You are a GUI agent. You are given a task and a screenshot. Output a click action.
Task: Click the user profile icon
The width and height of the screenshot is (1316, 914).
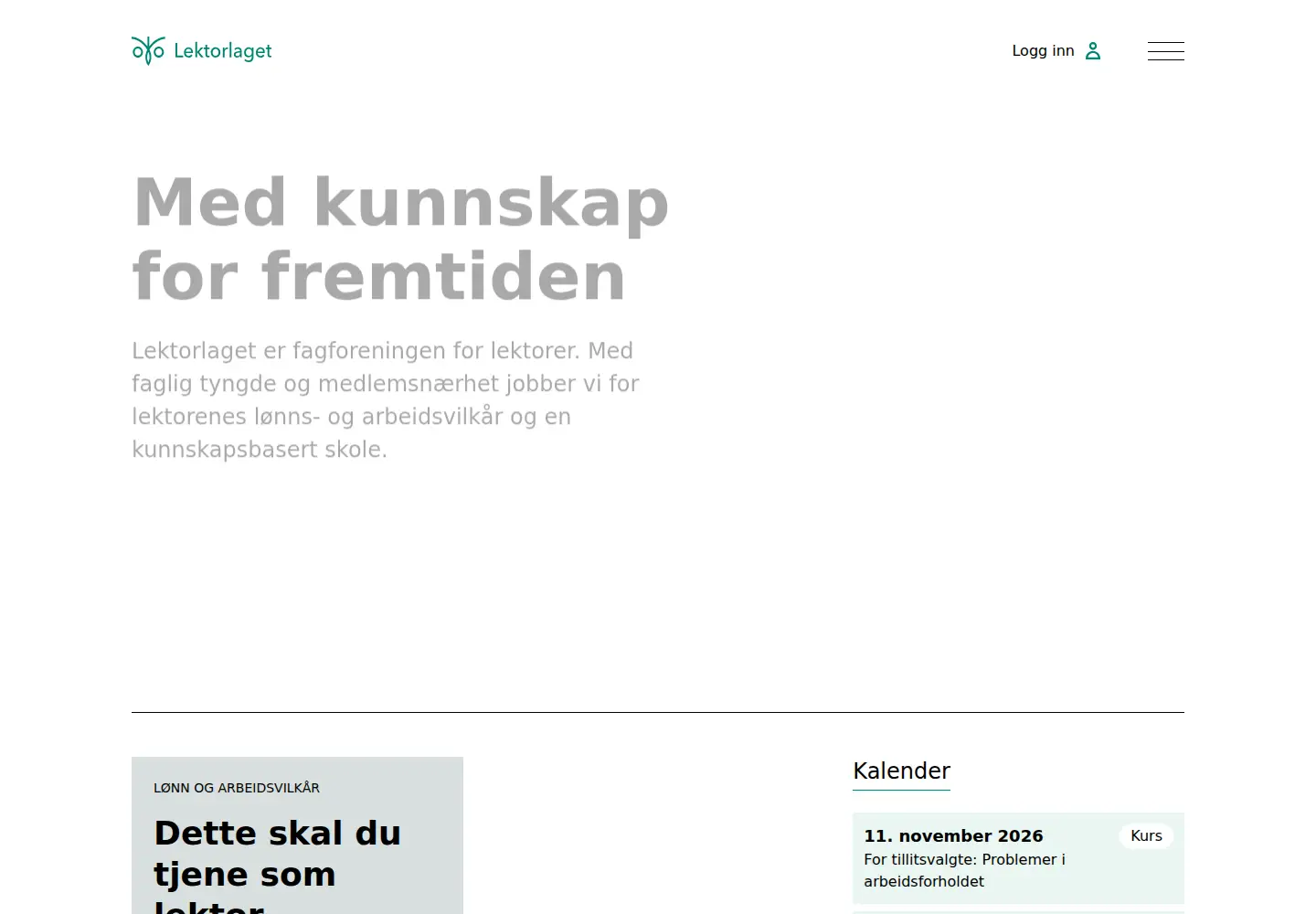[1093, 51]
